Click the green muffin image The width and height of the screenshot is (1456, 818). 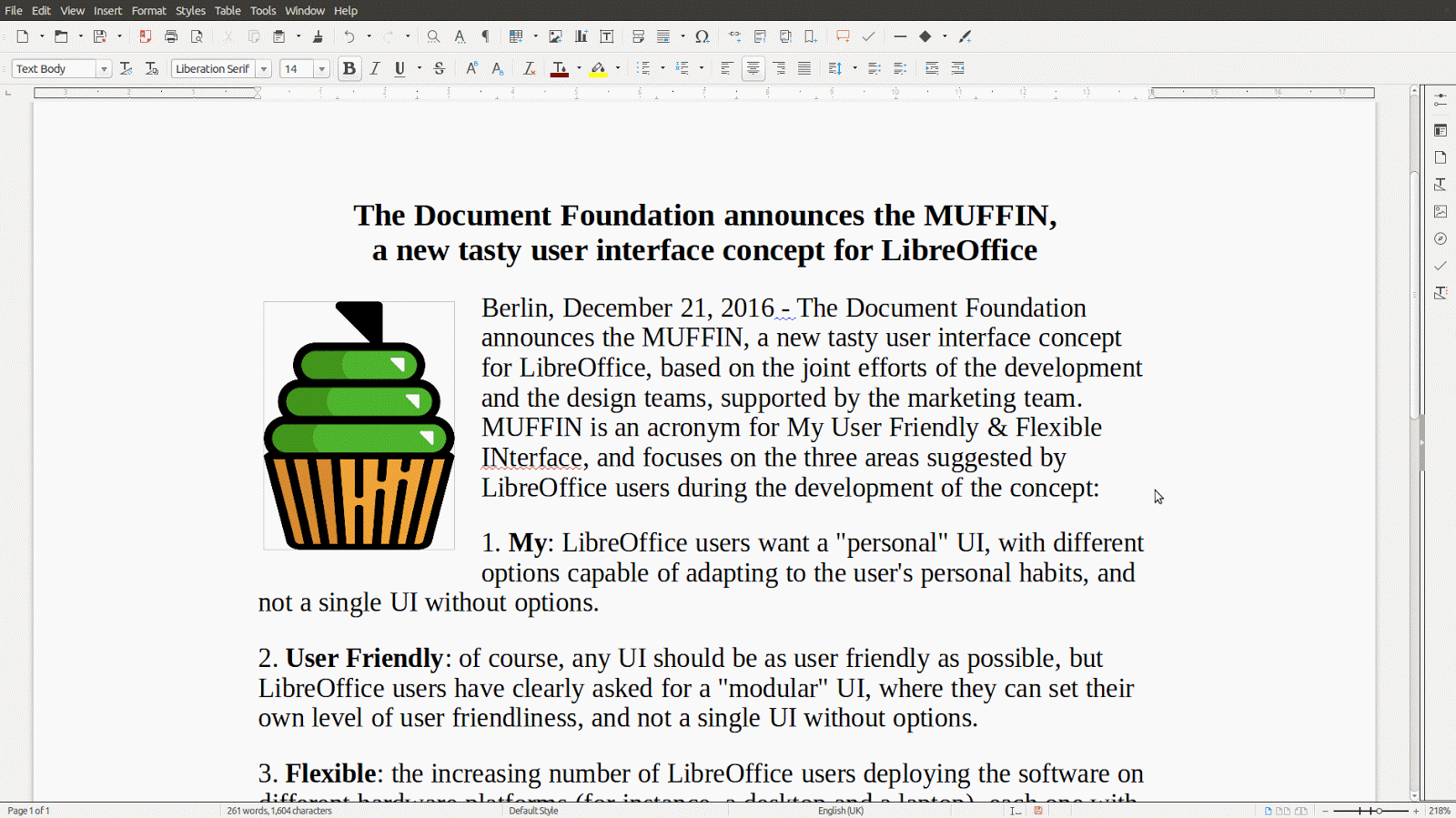[x=359, y=425]
